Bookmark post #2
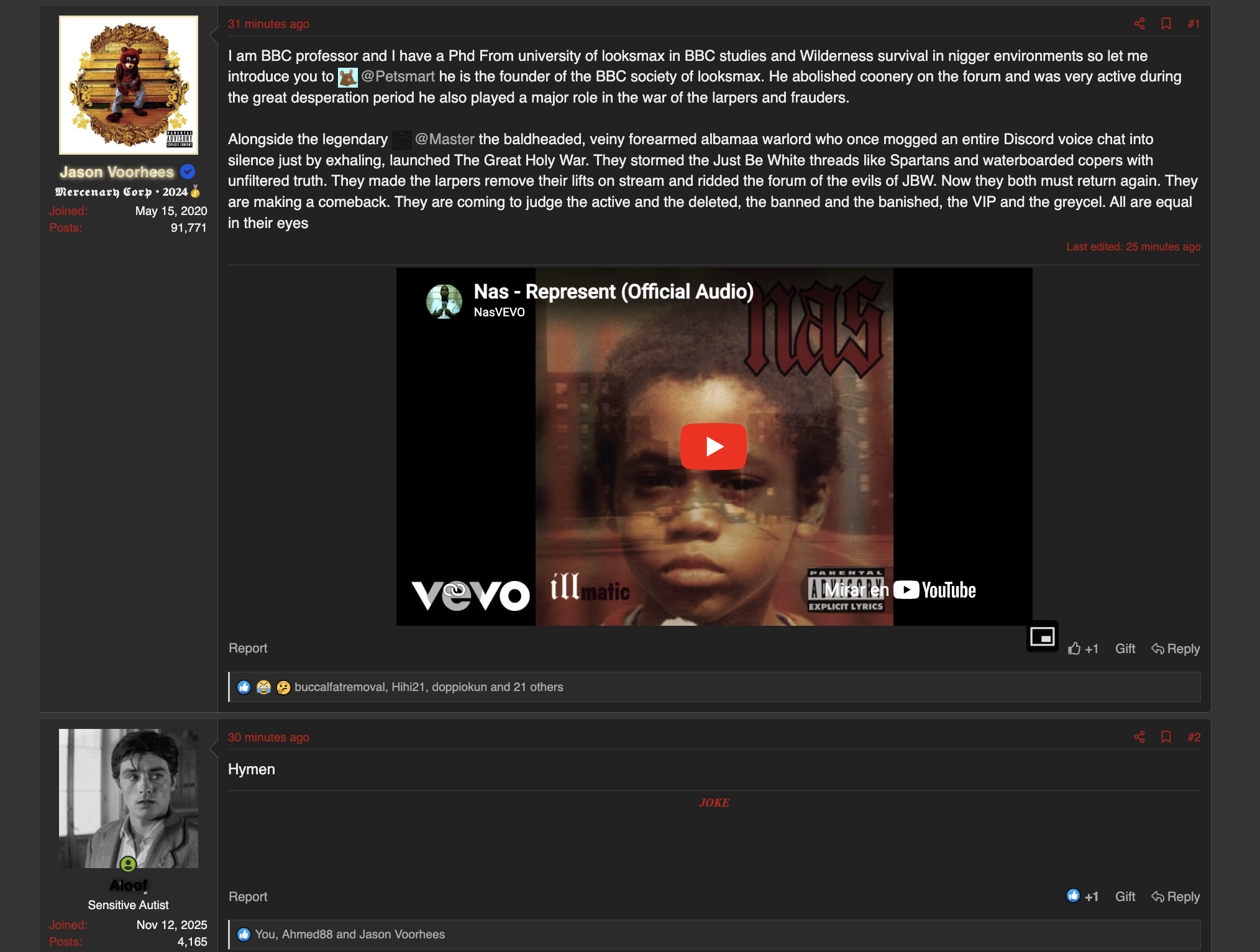This screenshot has width=1260, height=952. (x=1166, y=737)
